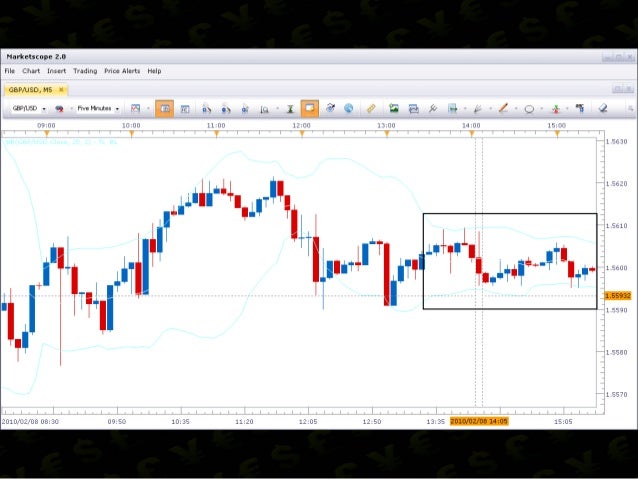Click the green vertical scale icon
Image resolution: width=638 pixels, height=479 pixels.
[x=290, y=109]
